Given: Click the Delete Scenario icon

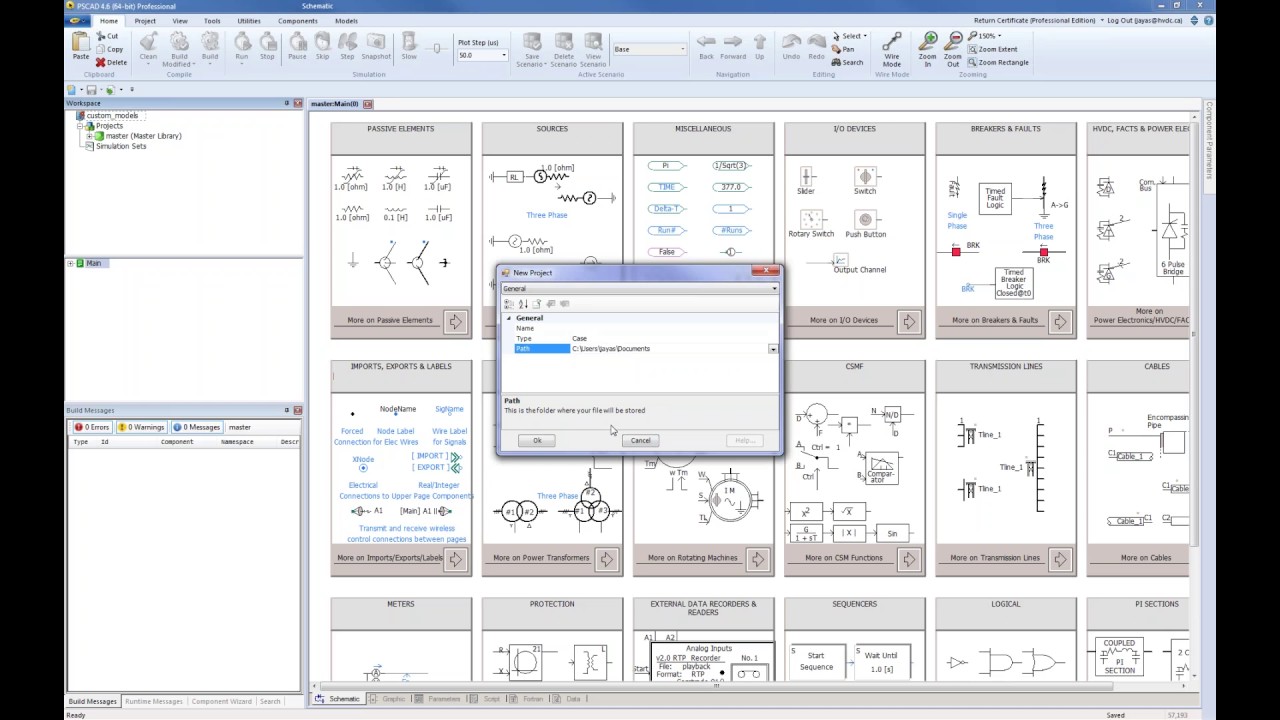Looking at the screenshot, I should click(564, 42).
